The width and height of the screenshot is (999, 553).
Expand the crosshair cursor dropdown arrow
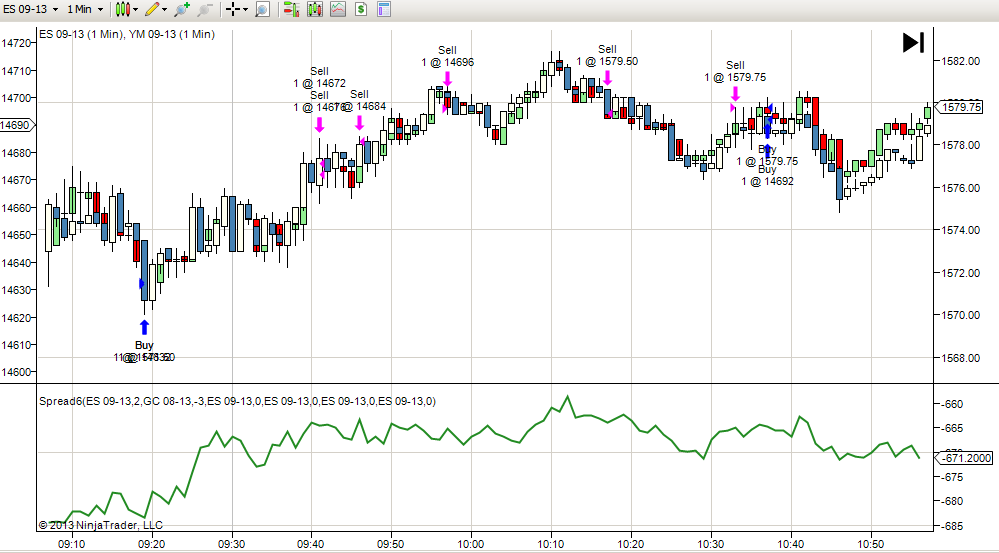click(x=245, y=10)
